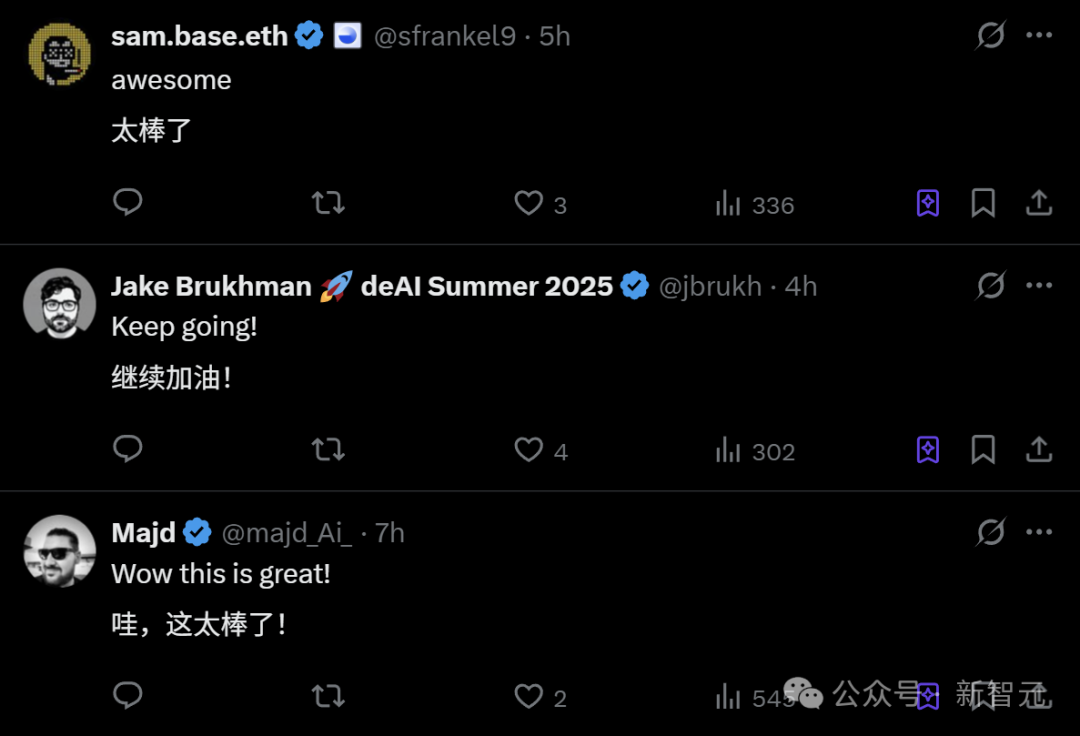This screenshot has height=736, width=1080.
Task: Click Grok icon on sam.base.eth's tweet
Action: pos(990,35)
